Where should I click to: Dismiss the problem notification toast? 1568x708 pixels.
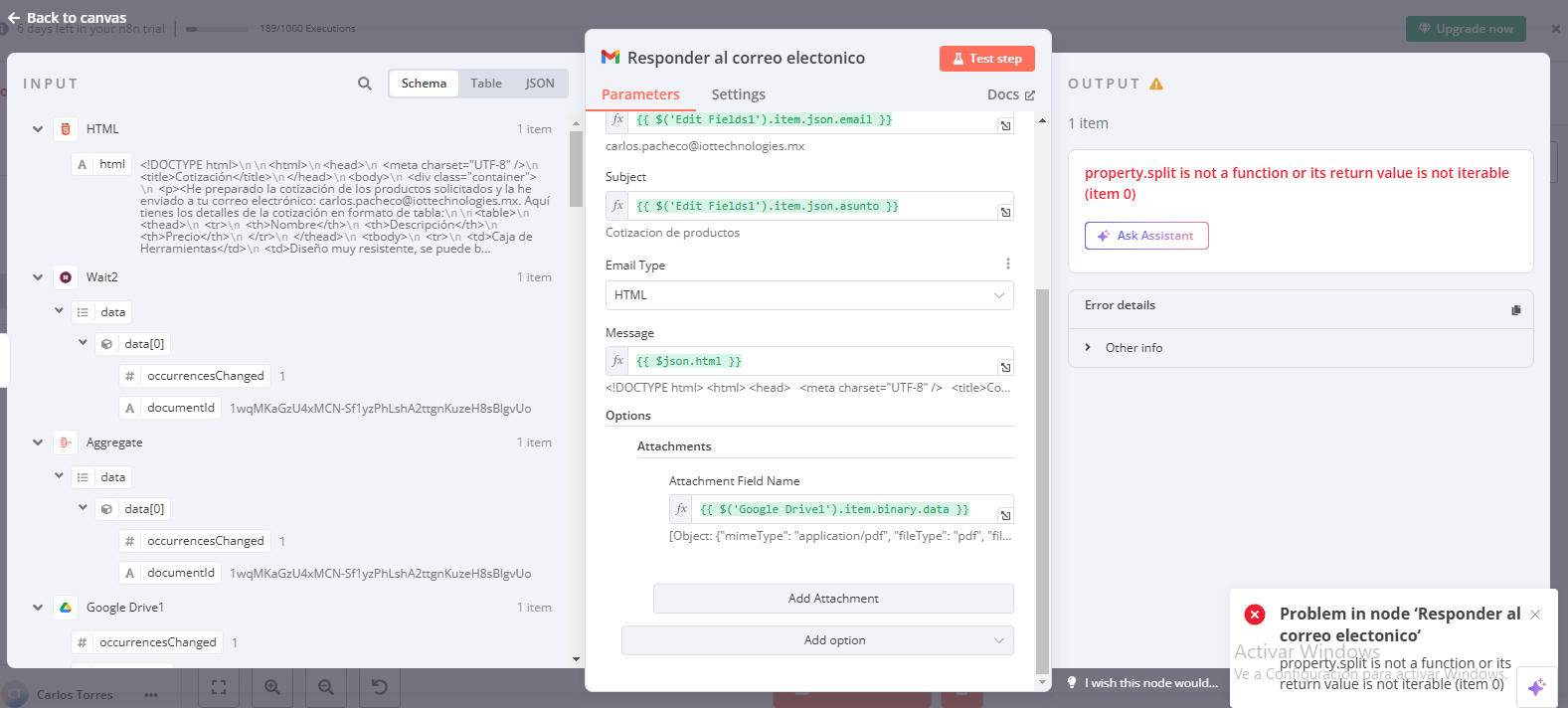pyautogui.click(x=1535, y=615)
